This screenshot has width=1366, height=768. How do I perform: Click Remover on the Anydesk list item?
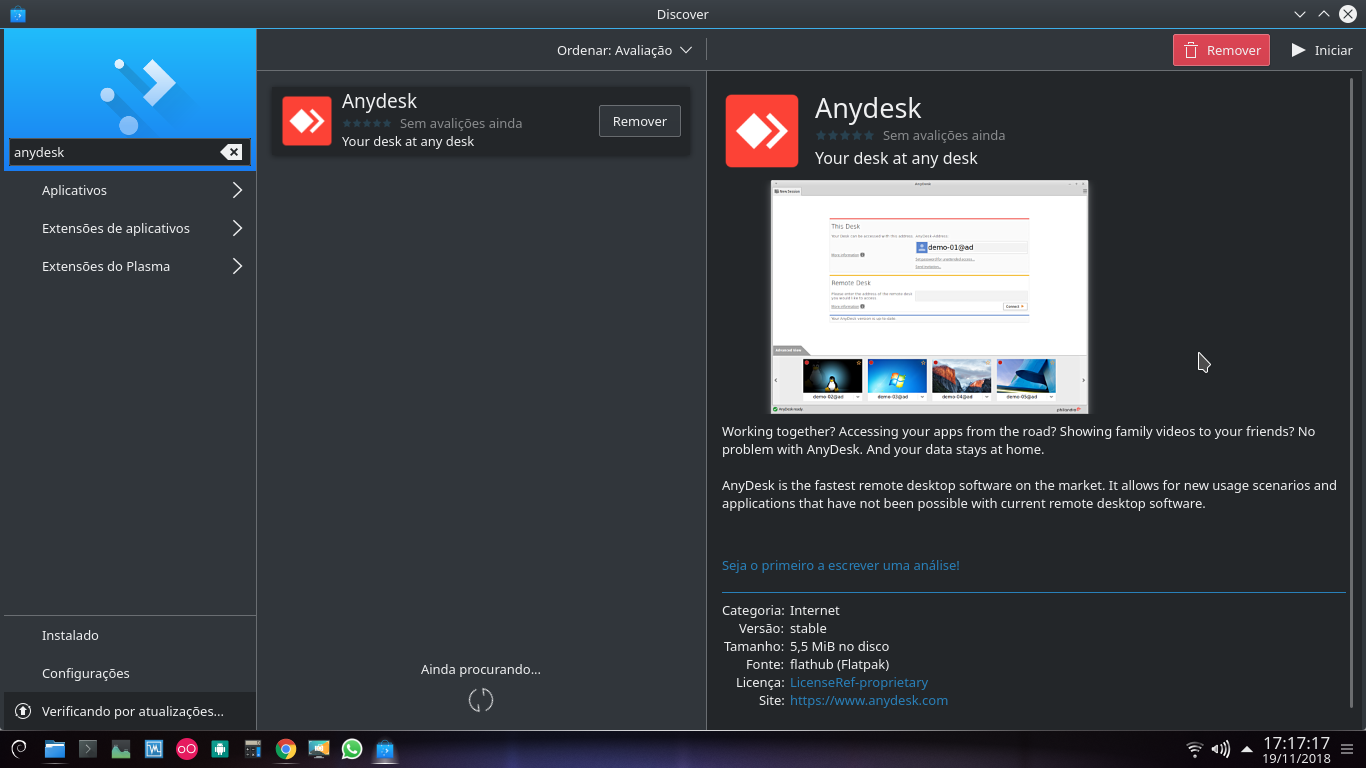coord(640,121)
